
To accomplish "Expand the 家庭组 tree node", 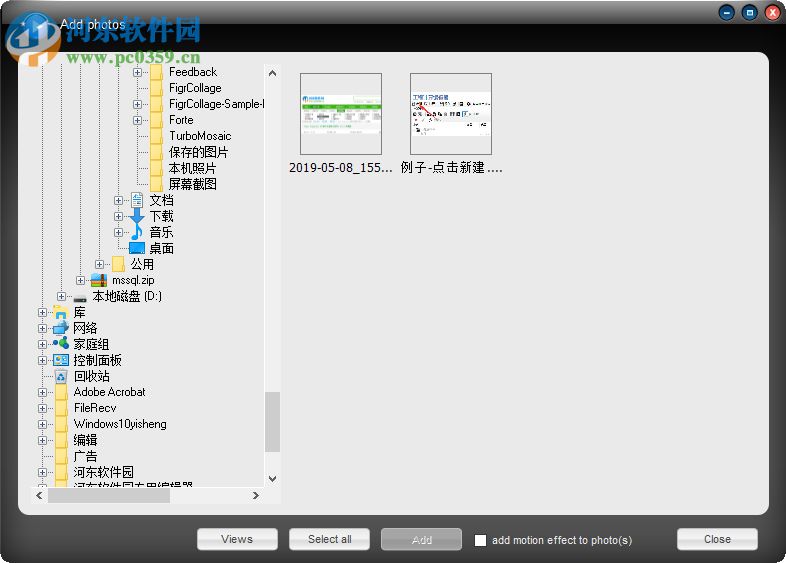I will coord(42,344).
